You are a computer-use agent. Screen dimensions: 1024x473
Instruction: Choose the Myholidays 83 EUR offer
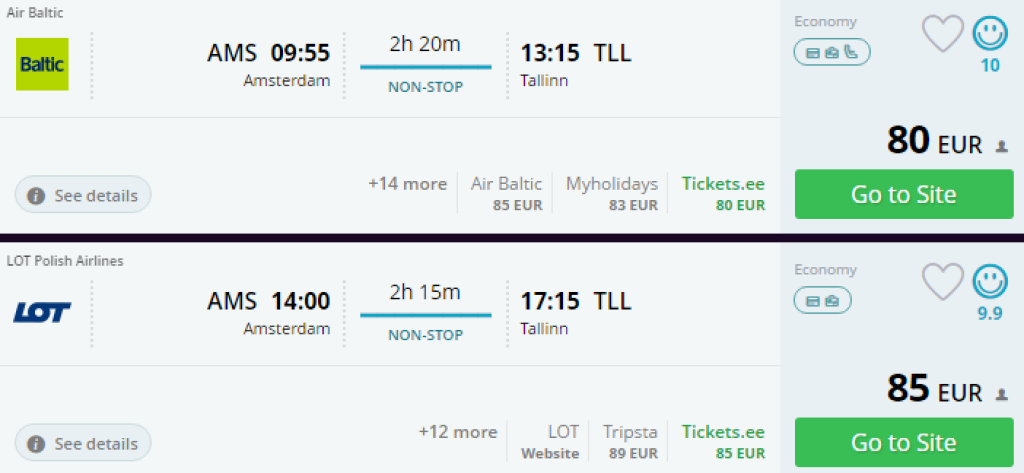[612, 194]
